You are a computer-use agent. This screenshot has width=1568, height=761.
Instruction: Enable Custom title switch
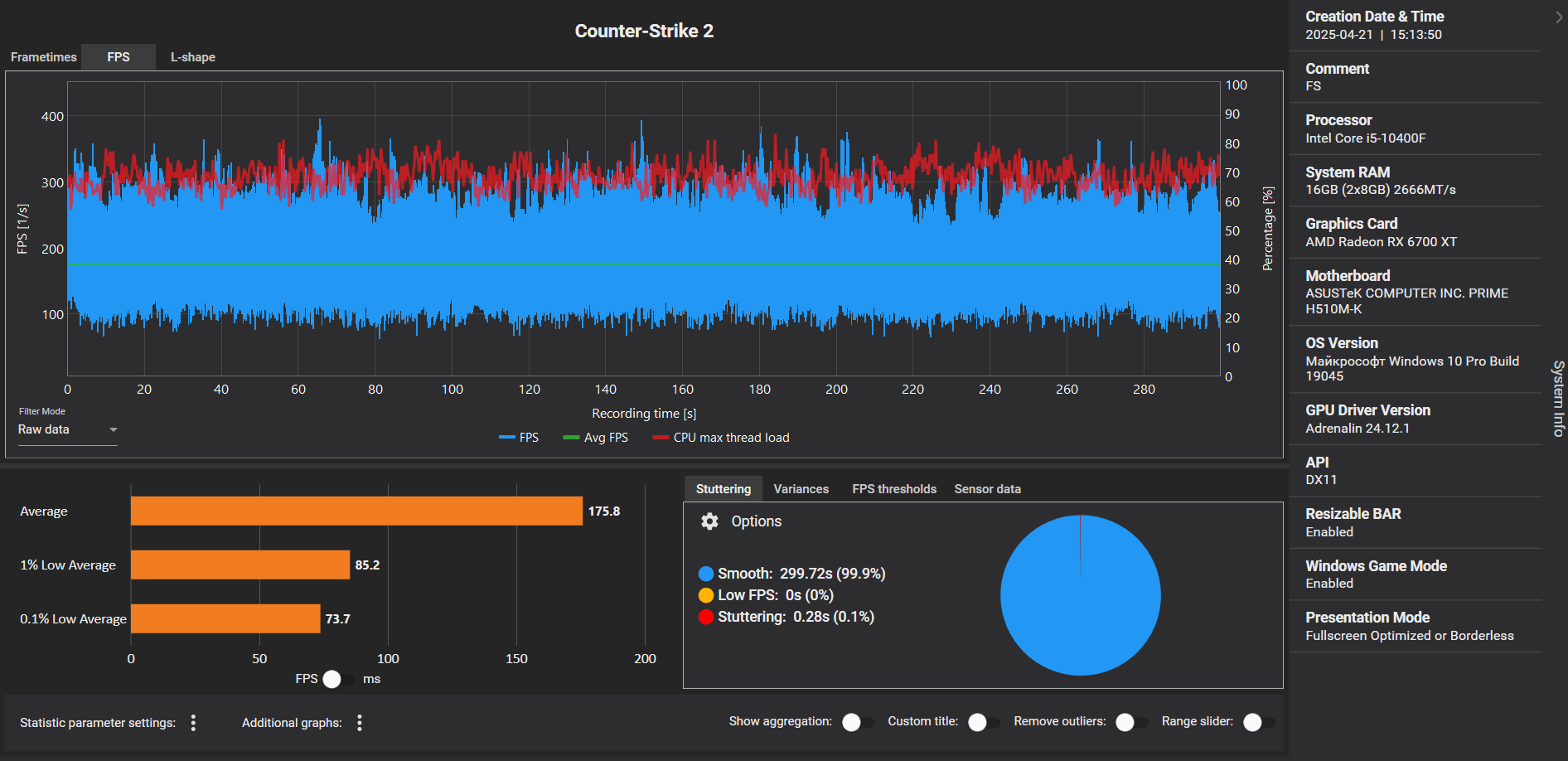(984, 722)
